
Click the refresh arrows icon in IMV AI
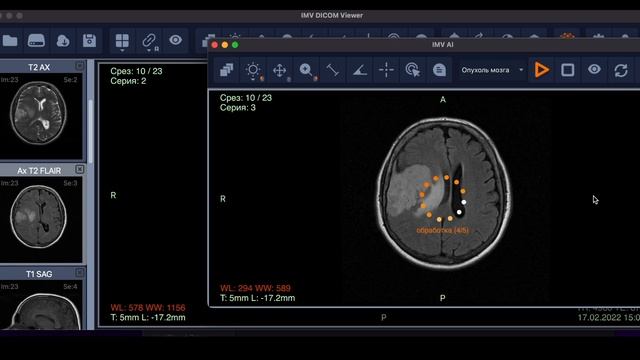coord(621,70)
